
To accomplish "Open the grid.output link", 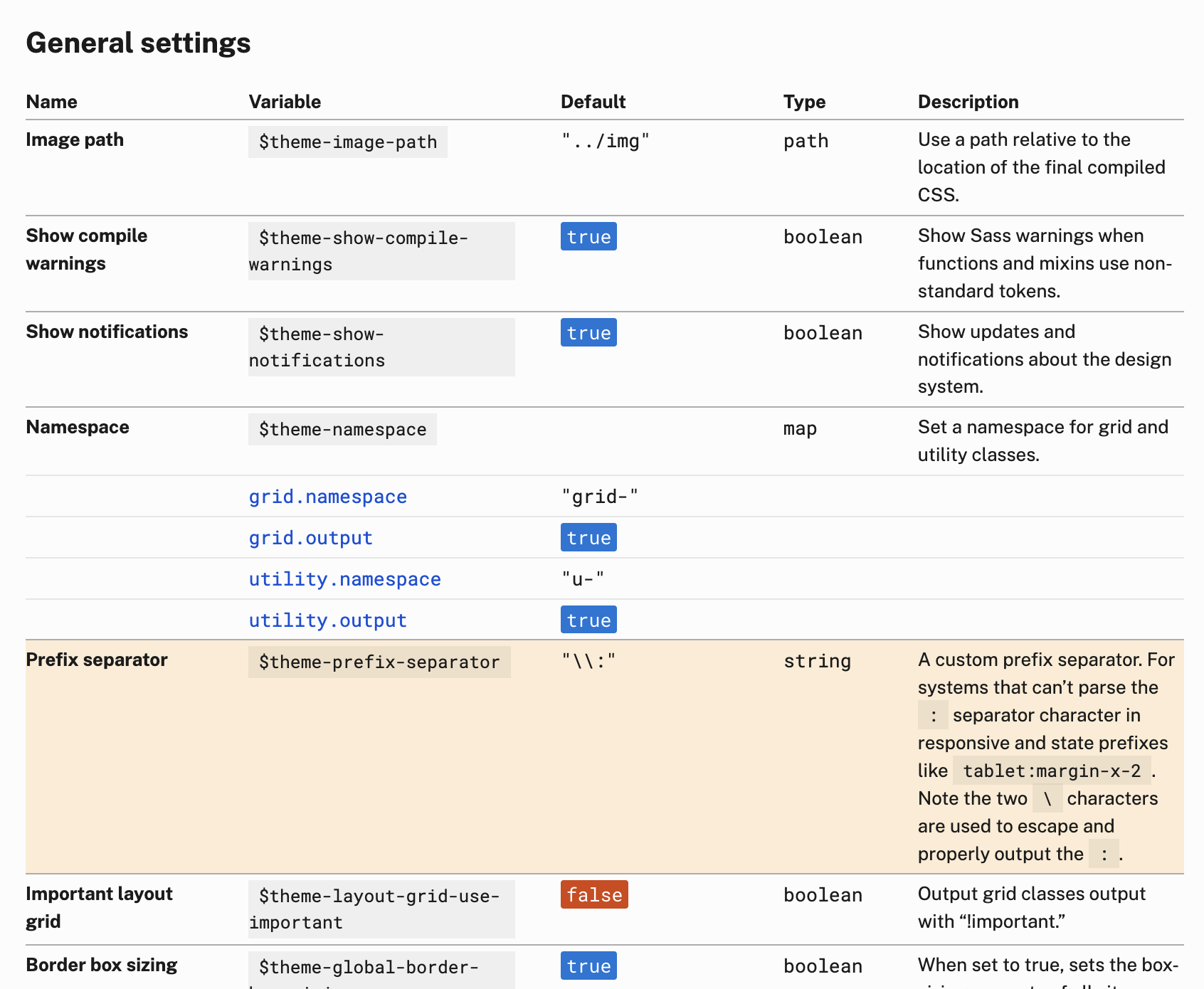I will (310, 538).
